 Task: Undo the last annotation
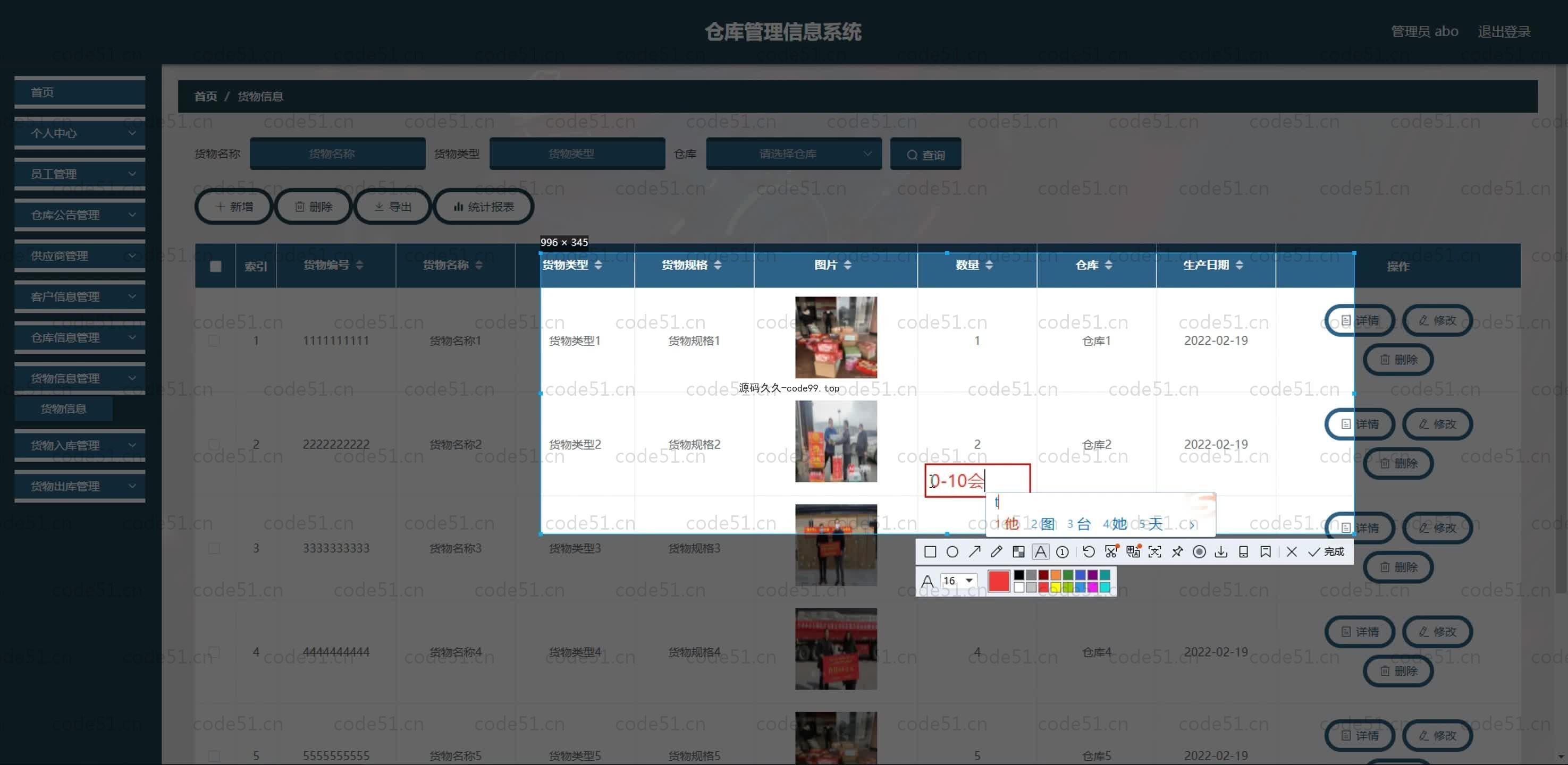click(x=1089, y=552)
